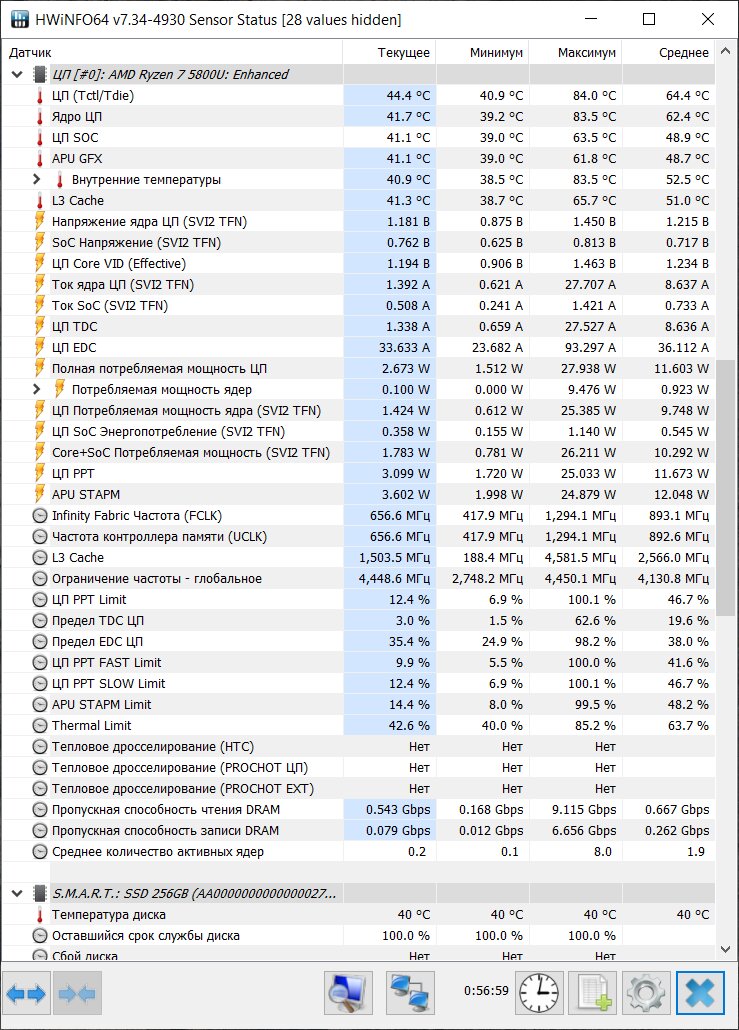Screen dimensions: 739x1030
Task: Select the Тепловое дросселирование (PROCHOT ЦП) row
Action: click(359, 768)
